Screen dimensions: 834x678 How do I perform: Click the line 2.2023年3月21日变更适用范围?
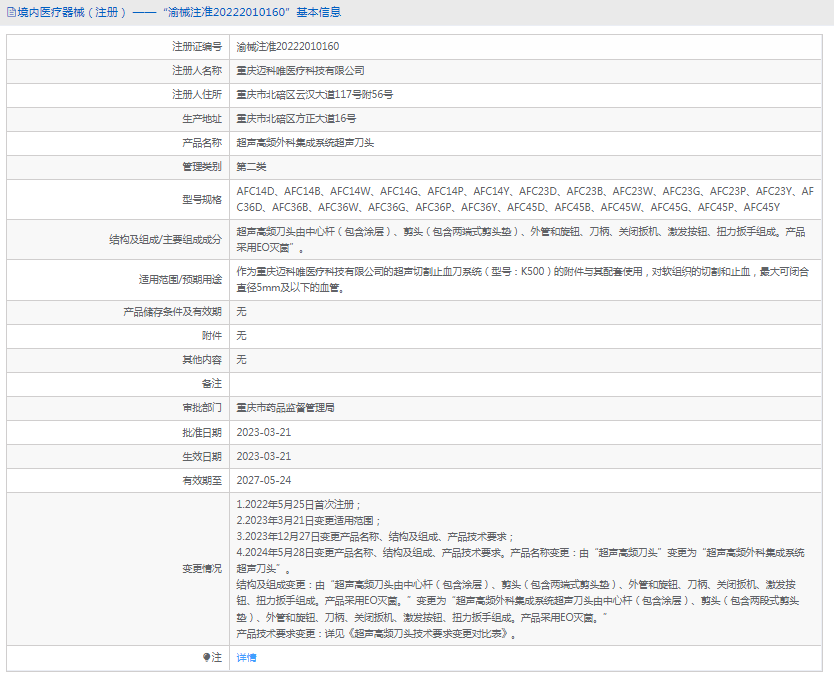(309, 521)
